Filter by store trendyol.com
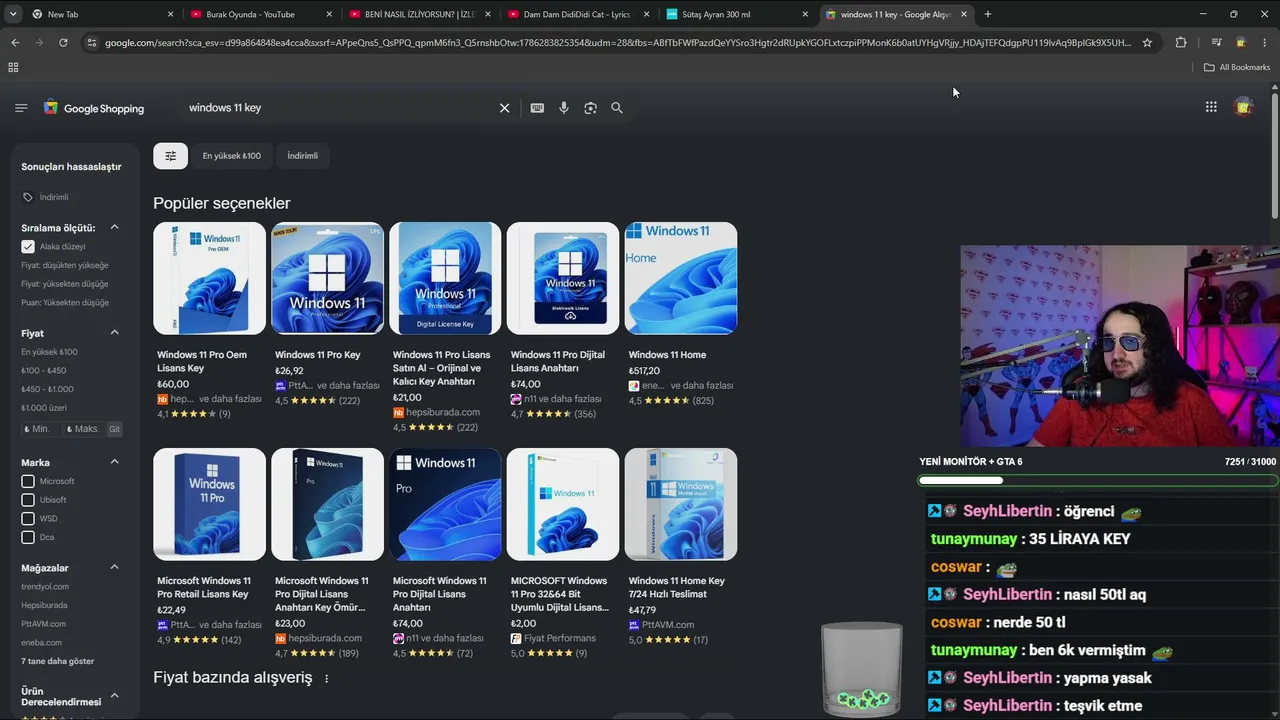 [x=45, y=587]
